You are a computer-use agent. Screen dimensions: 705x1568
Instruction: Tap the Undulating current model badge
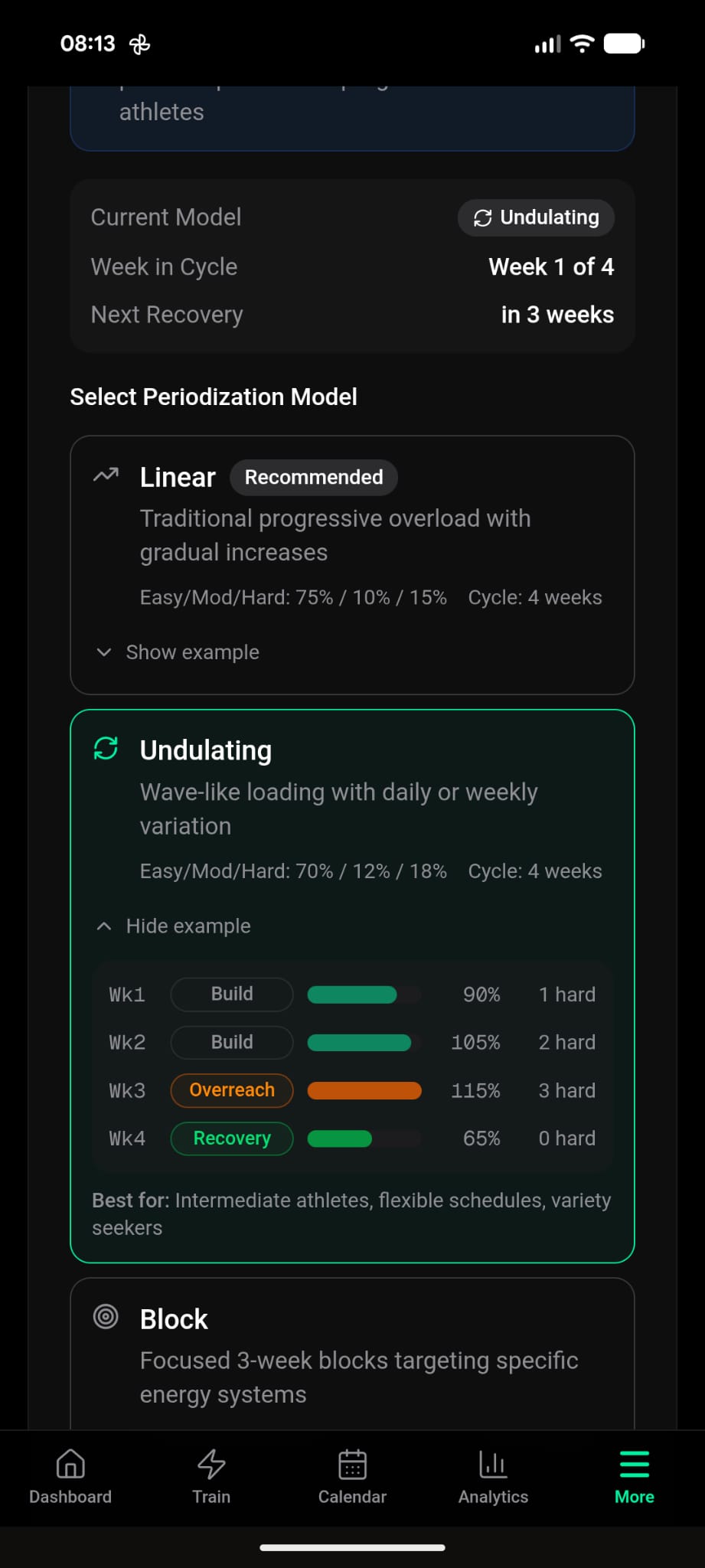536,218
